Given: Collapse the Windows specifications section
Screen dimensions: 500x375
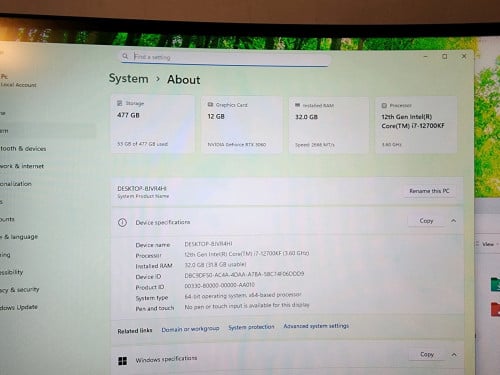Looking at the screenshot, I should point(454,354).
